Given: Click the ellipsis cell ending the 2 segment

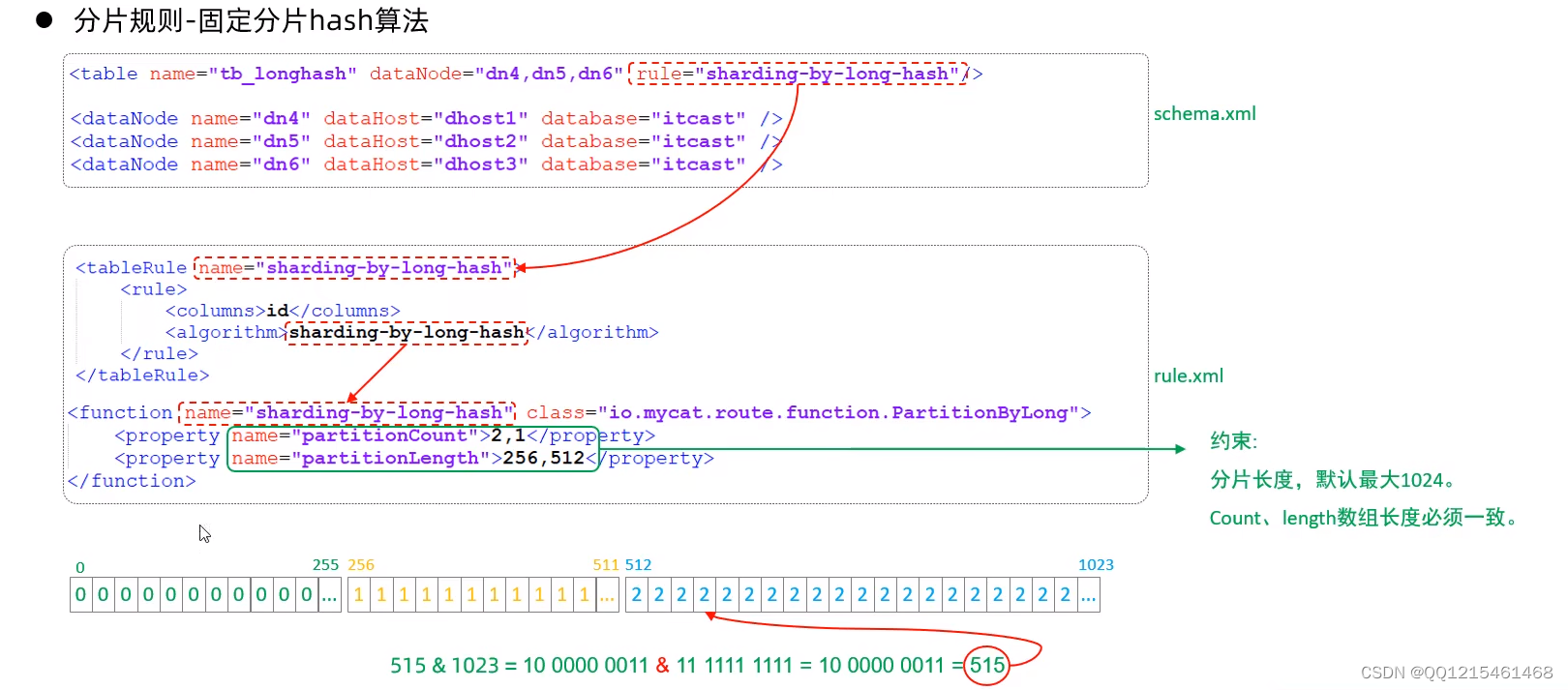Looking at the screenshot, I should (1089, 595).
